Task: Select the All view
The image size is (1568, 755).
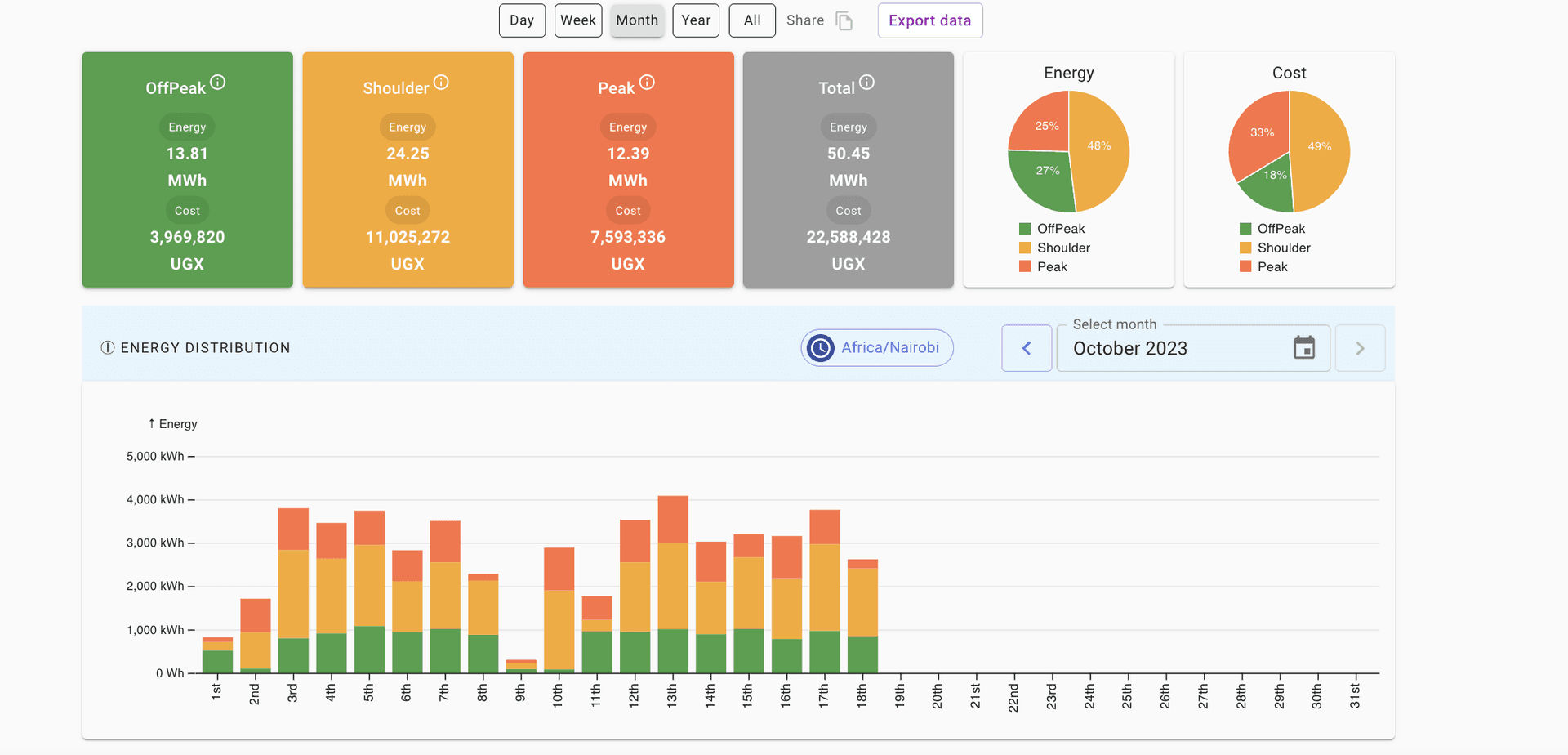Action: coord(752,20)
